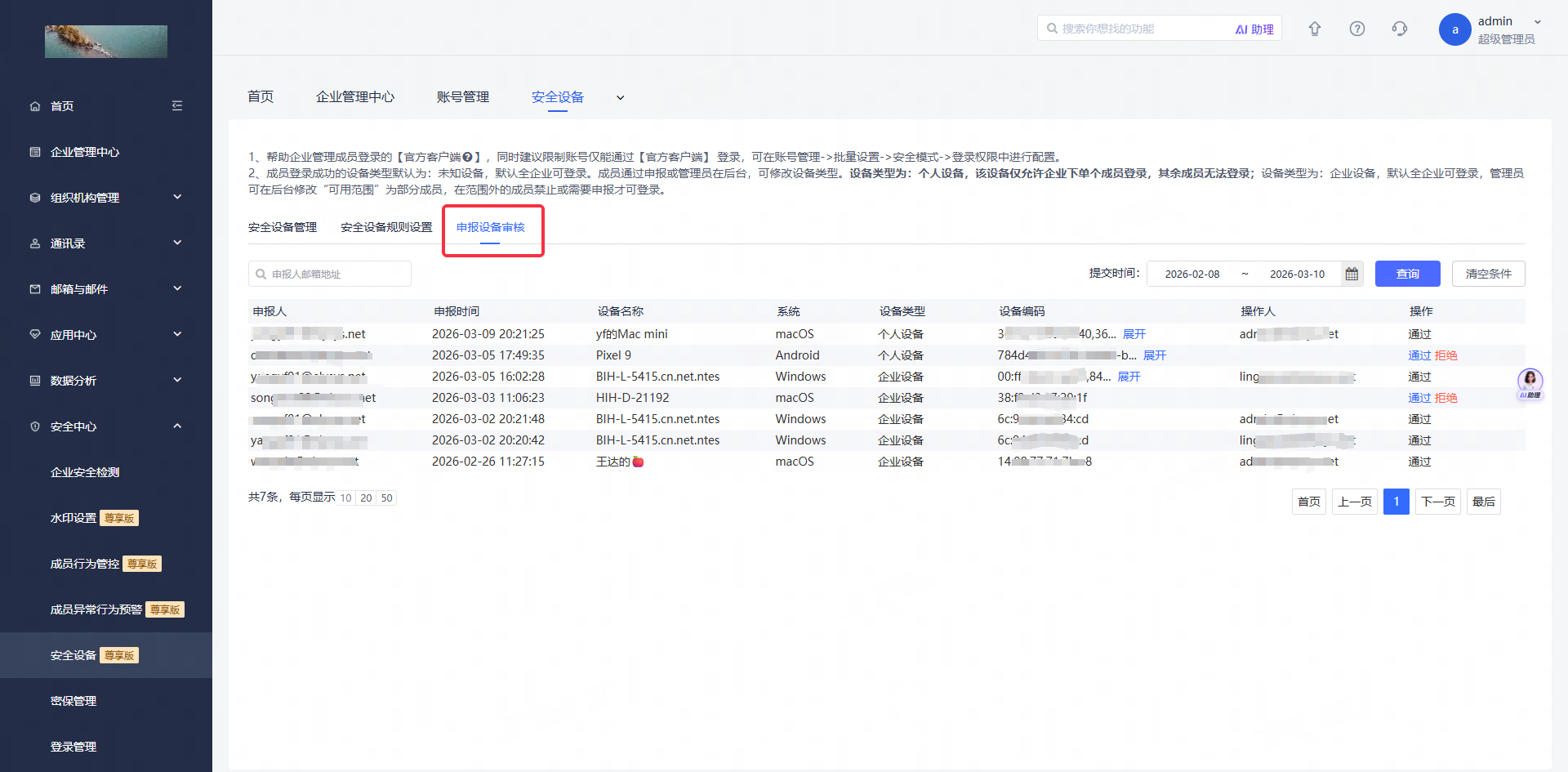This screenshot has width=1568, height=772.
Task: Click the enterprise management center sidebar icon
Action: (x=35, y=152)
